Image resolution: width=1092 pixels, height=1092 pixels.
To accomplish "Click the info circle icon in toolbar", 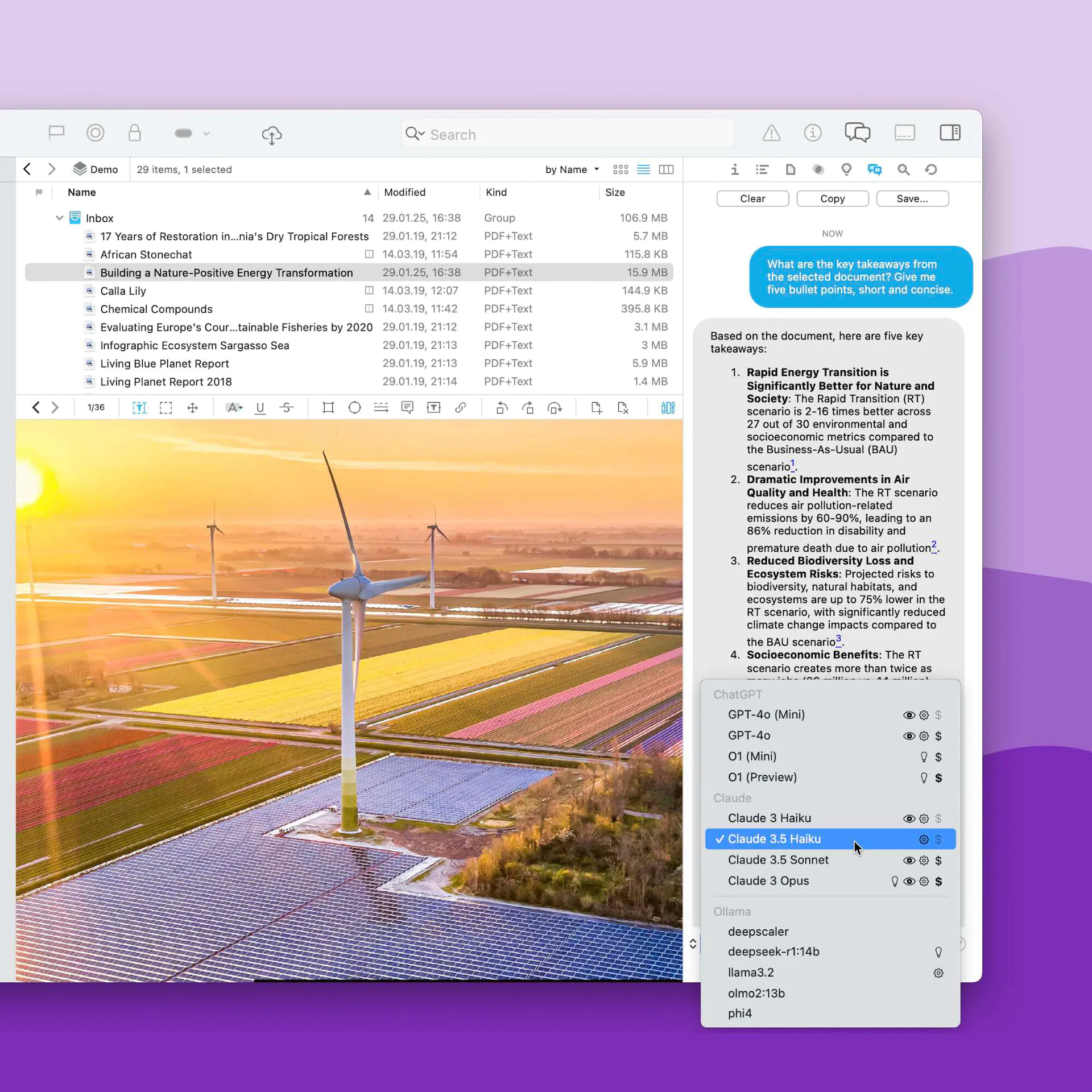I will coord(813,133).
